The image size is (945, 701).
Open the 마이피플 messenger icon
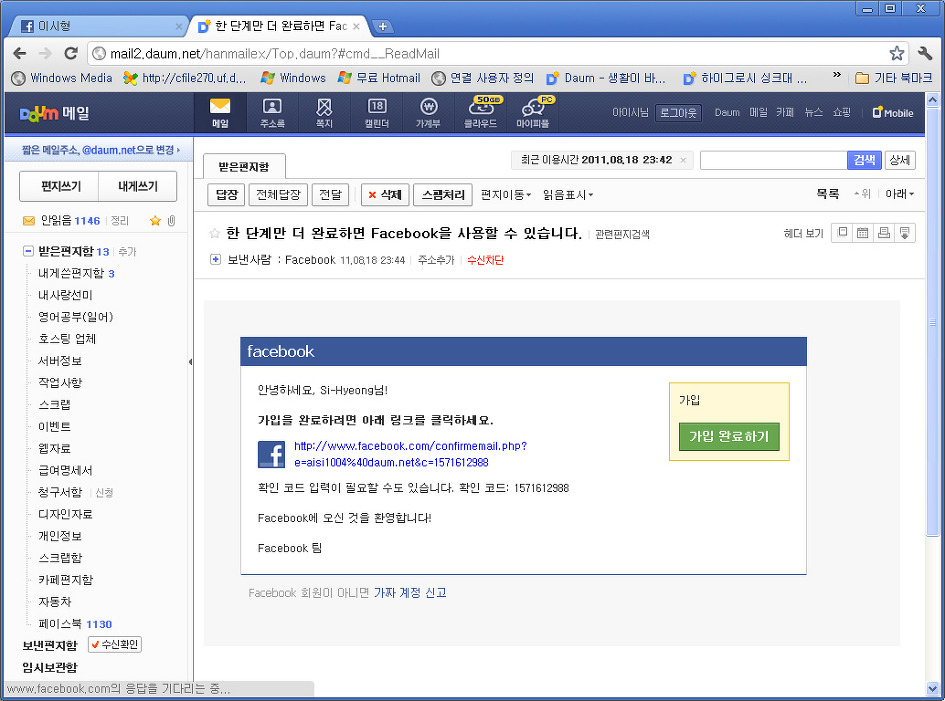pyautogui.click(x=533, y=113)
